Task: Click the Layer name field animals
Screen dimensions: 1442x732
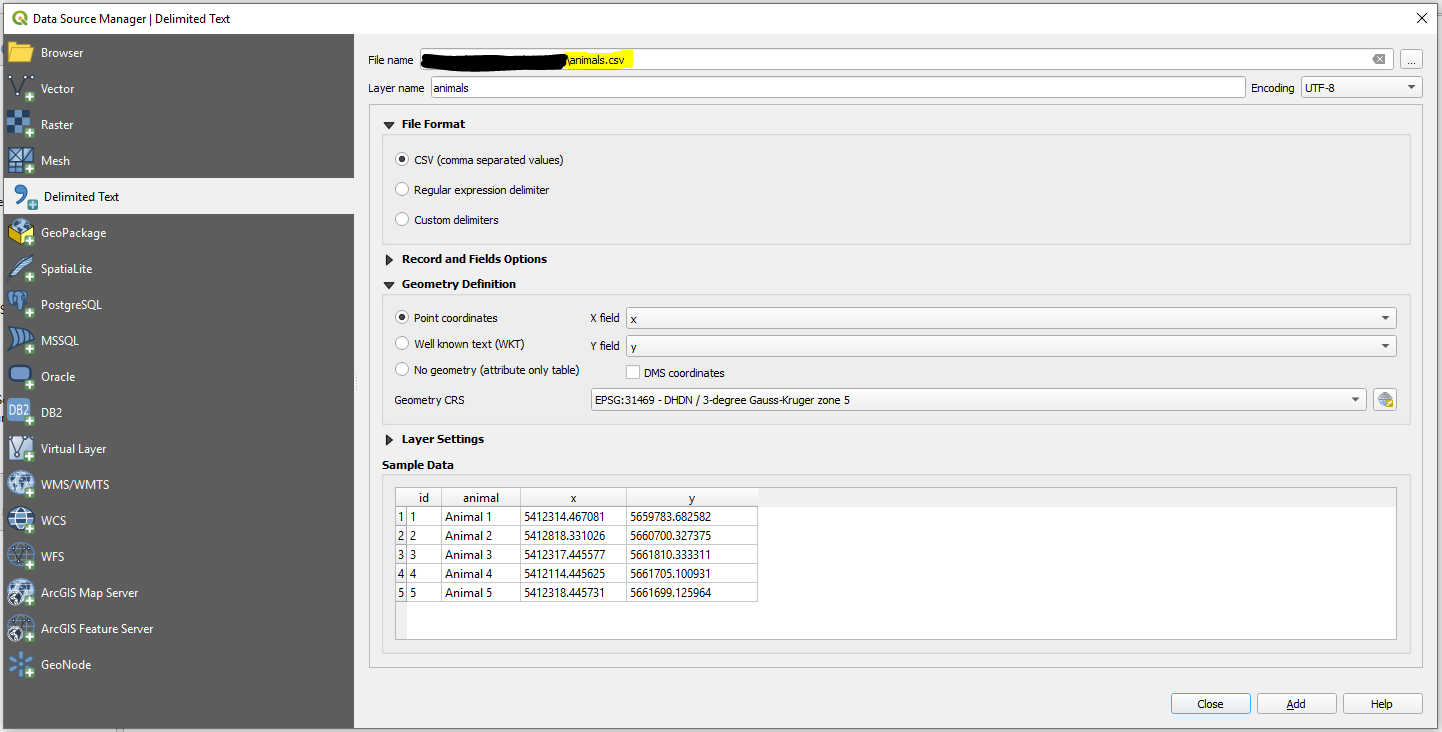Action: 838,88
